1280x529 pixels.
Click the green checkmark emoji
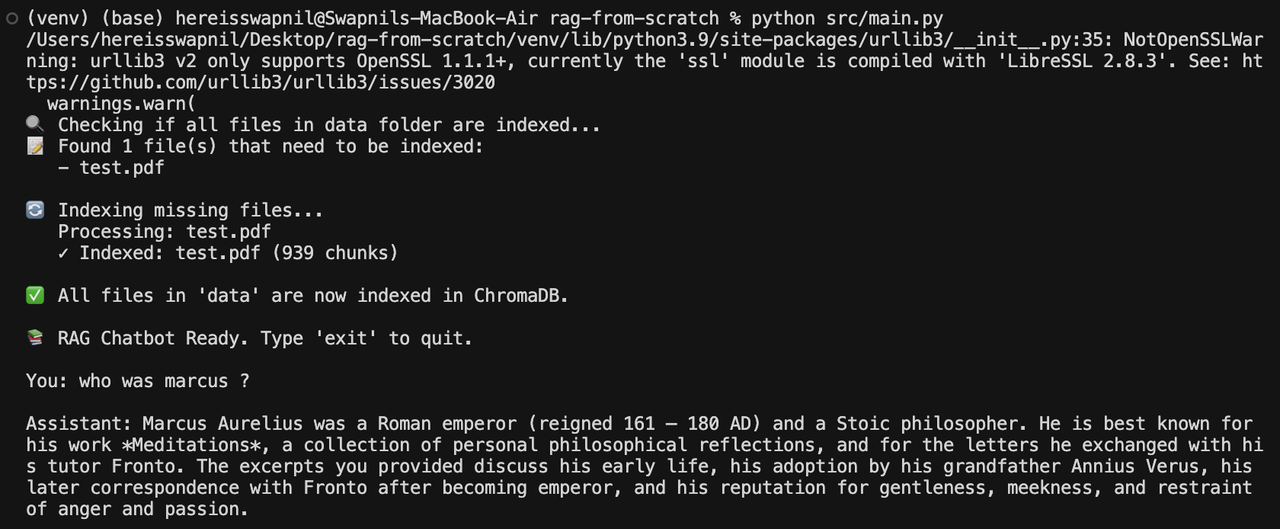click(35, 296)
